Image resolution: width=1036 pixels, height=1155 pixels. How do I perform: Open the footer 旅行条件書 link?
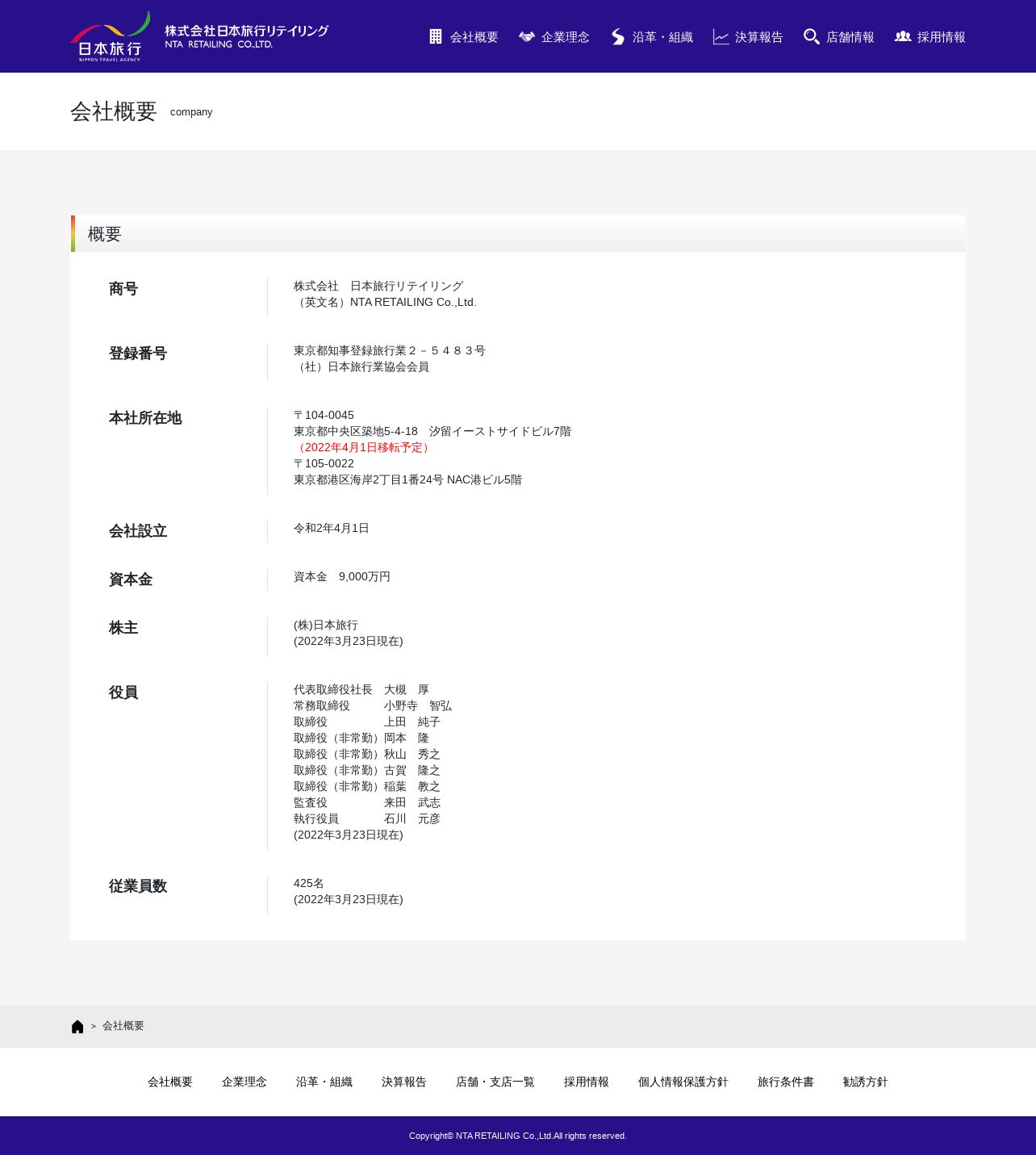786,1082
